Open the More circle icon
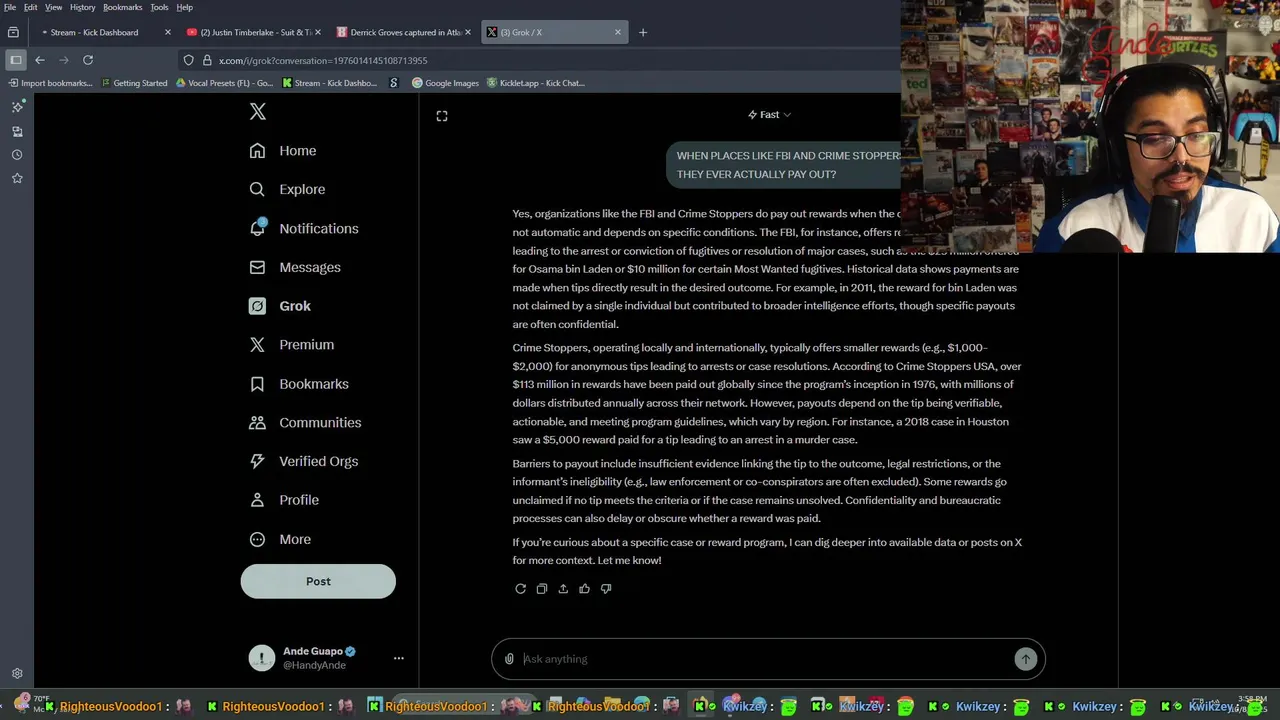 click(x=257, y=539)
